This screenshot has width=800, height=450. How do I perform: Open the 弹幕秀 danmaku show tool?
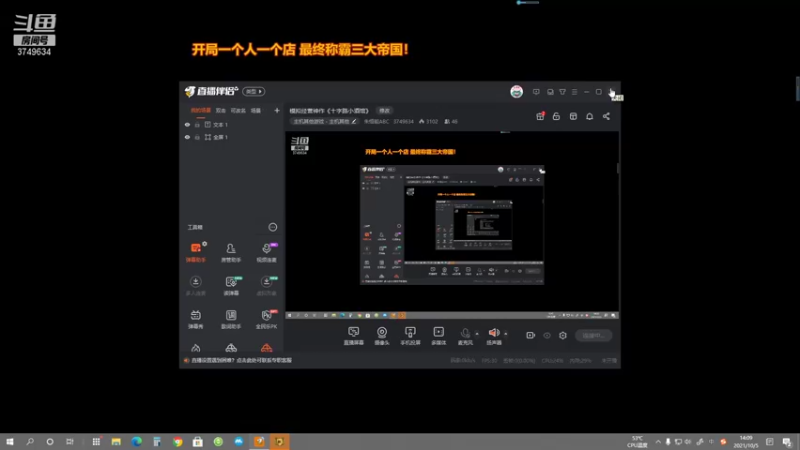coord(196,319)
